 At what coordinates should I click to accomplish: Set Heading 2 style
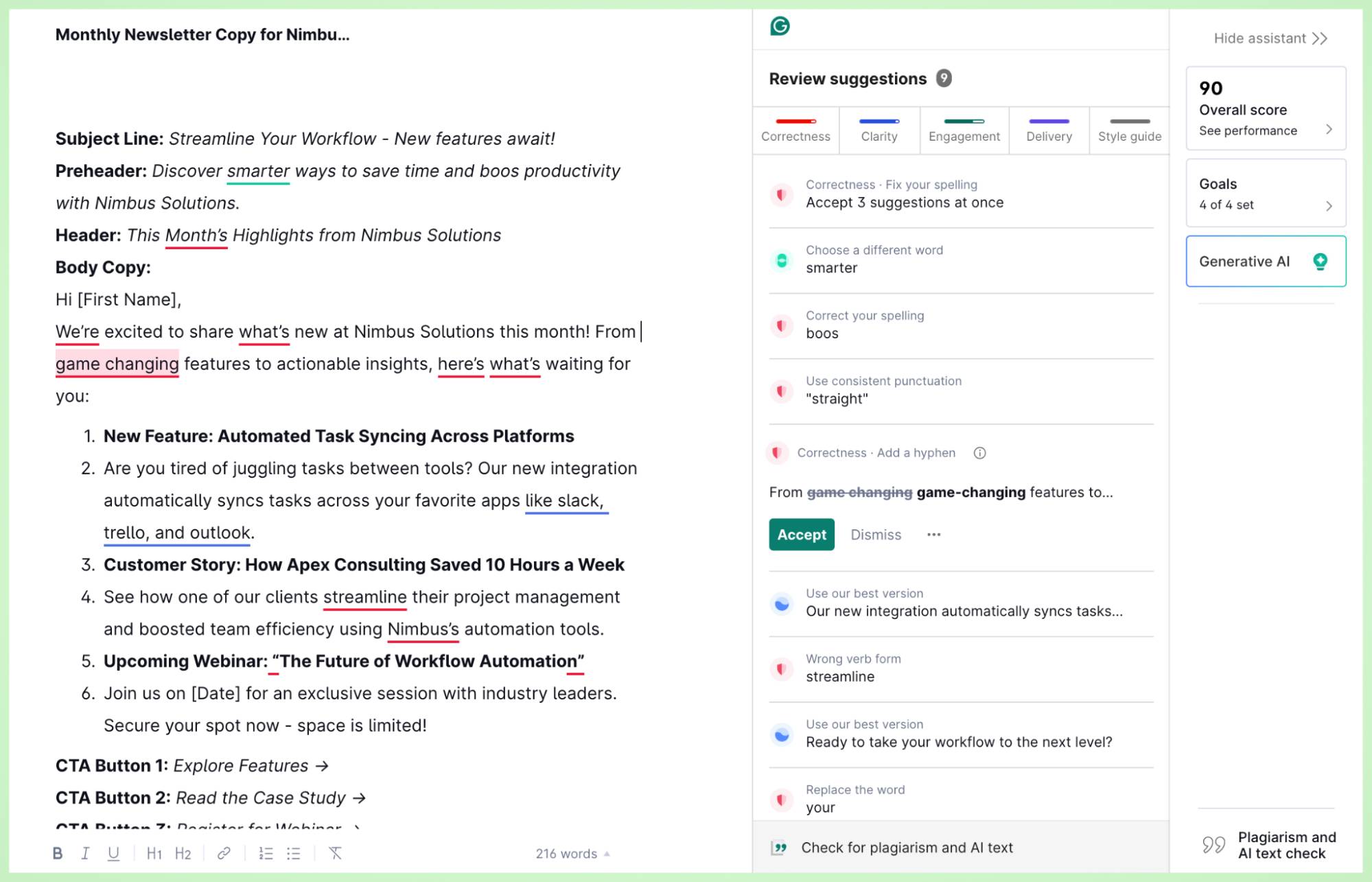click(183, 853)
